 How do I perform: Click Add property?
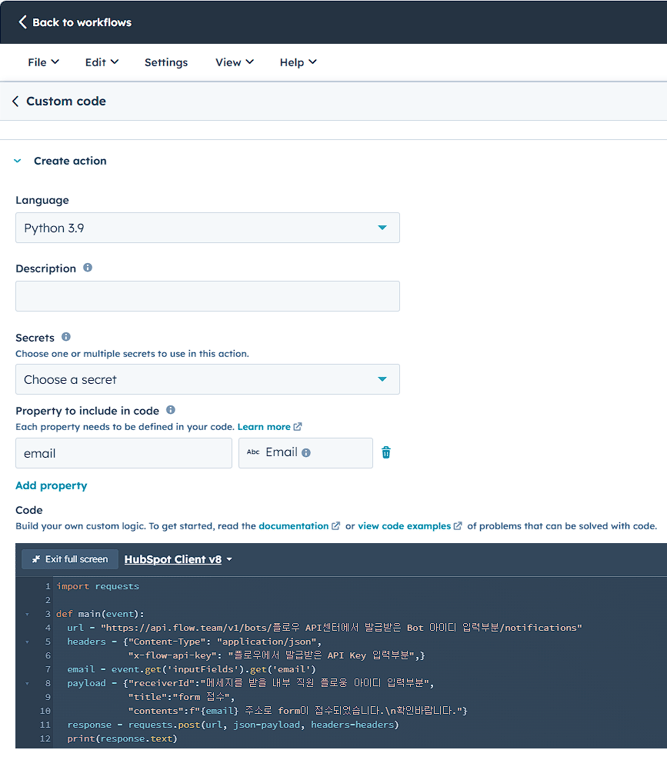[x=51, y=486]
